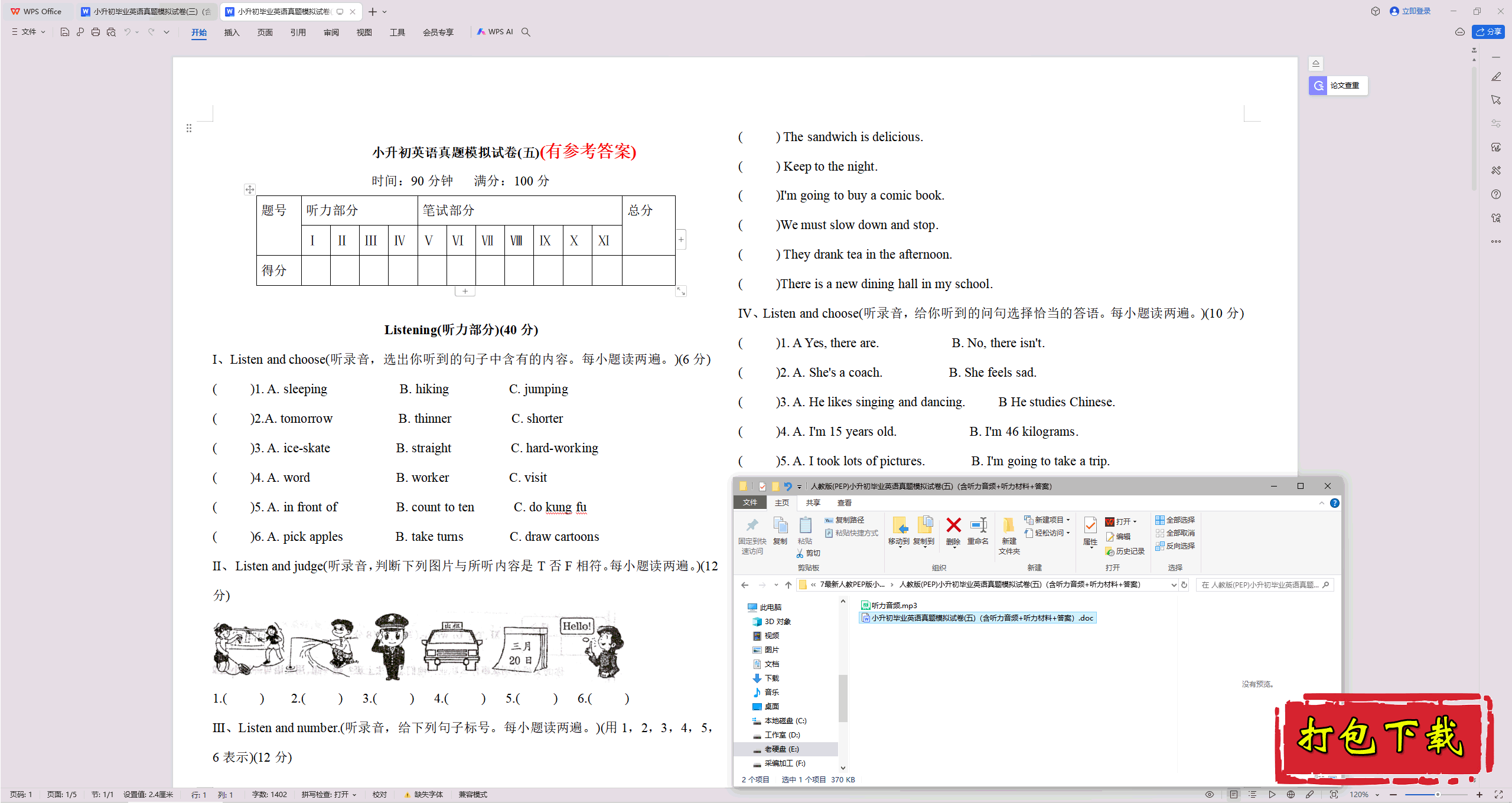The image size is (1512, 803).
Task: Click 全部选择 in Explorer ribbon
Action: [1175, 520]
